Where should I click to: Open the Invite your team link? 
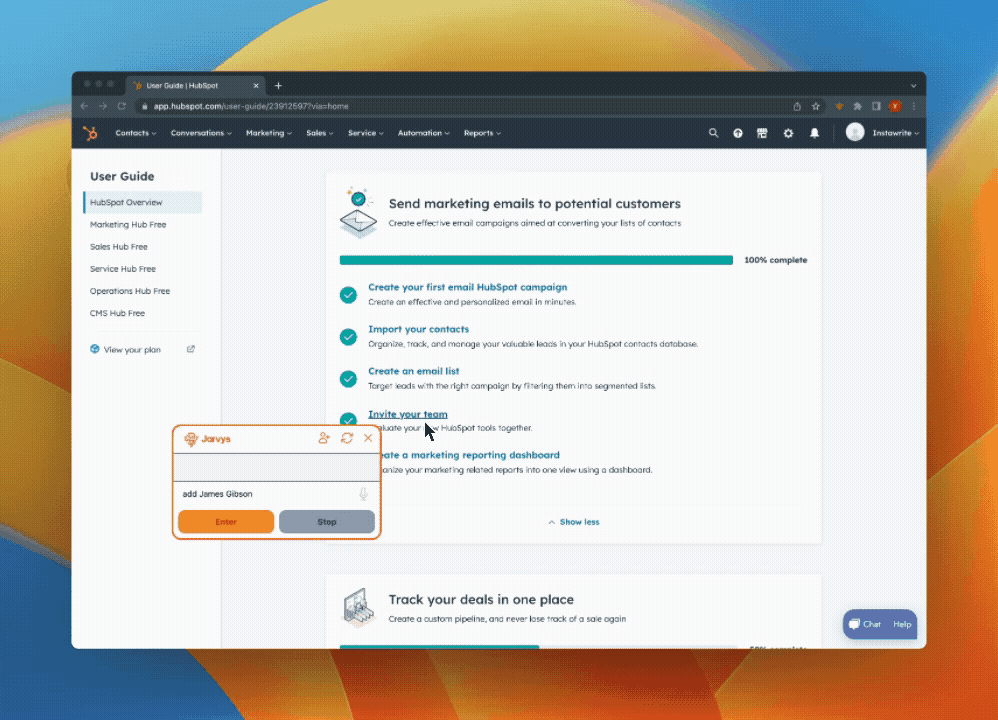pyautogui.click(x=407, y=414)
